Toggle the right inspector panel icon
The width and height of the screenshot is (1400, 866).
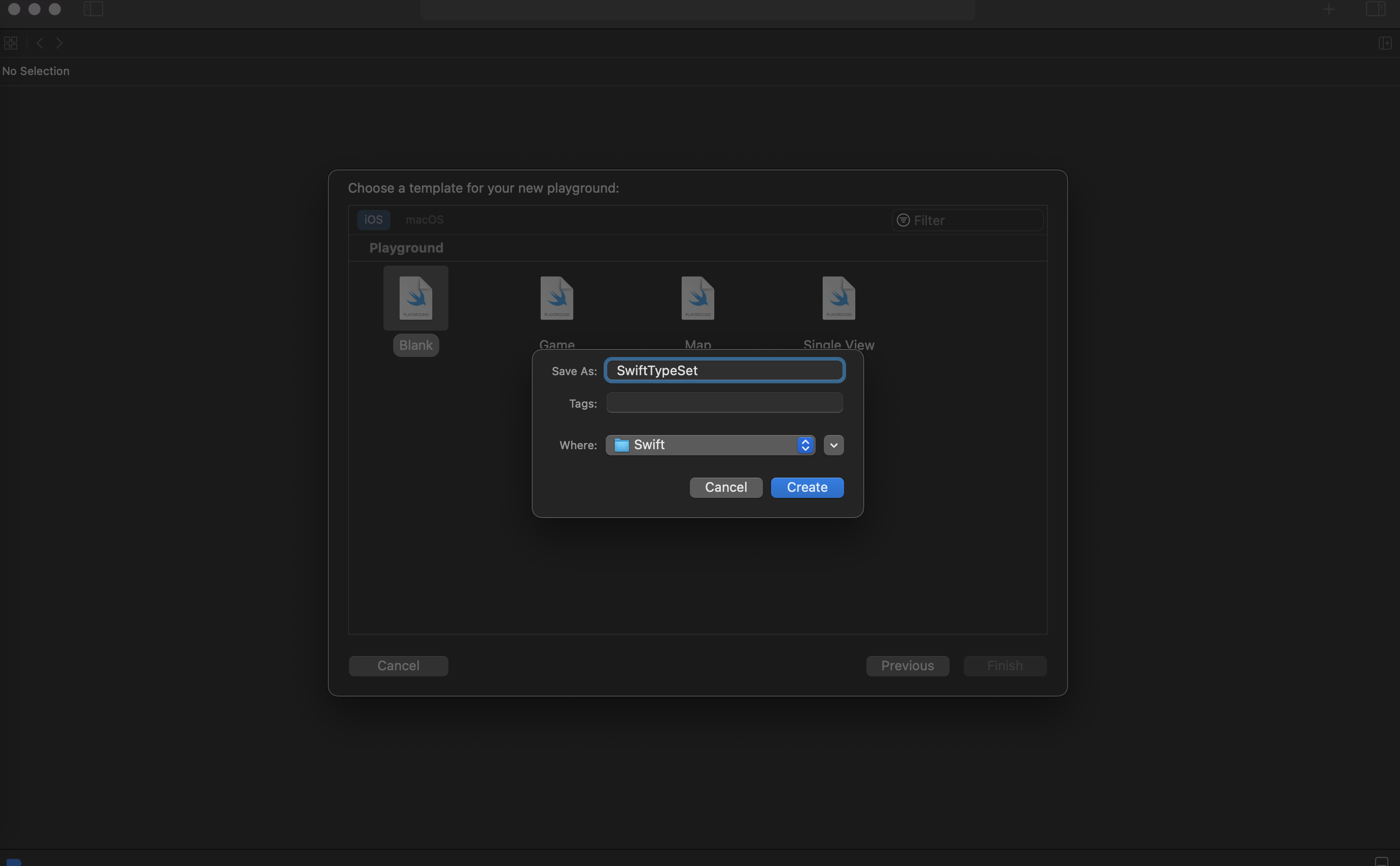point(1375,9)
